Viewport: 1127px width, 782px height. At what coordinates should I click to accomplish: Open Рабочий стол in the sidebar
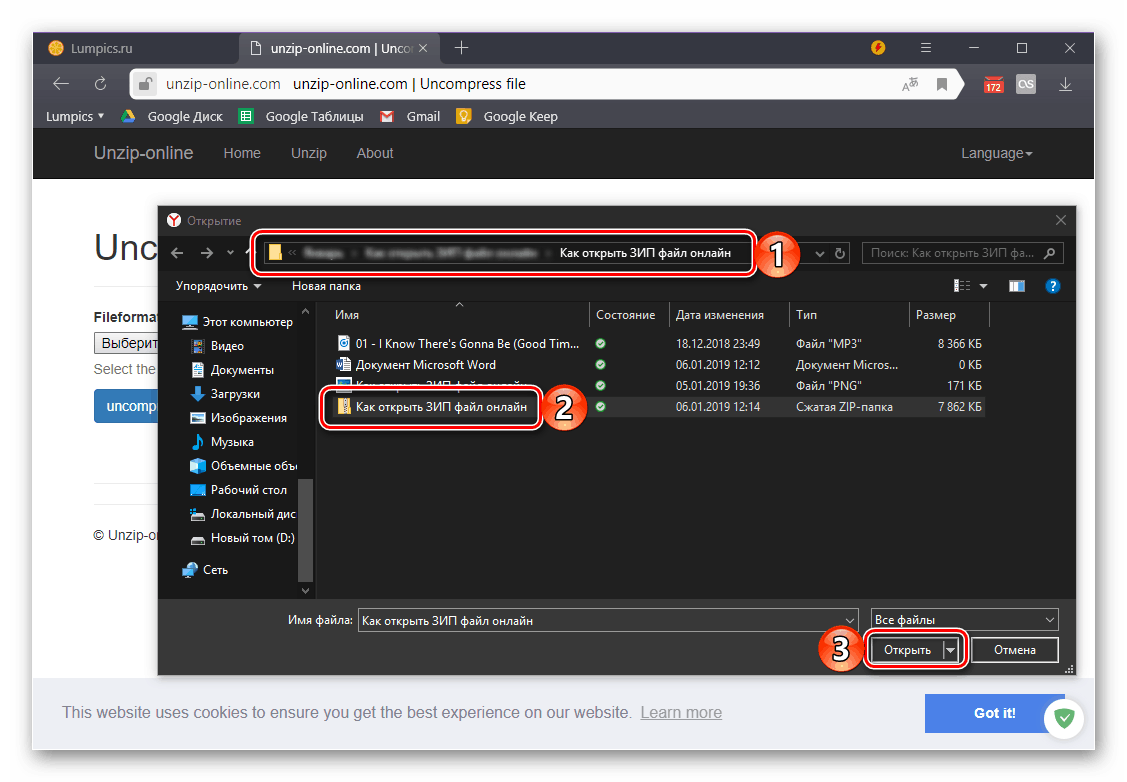point(239,489)
